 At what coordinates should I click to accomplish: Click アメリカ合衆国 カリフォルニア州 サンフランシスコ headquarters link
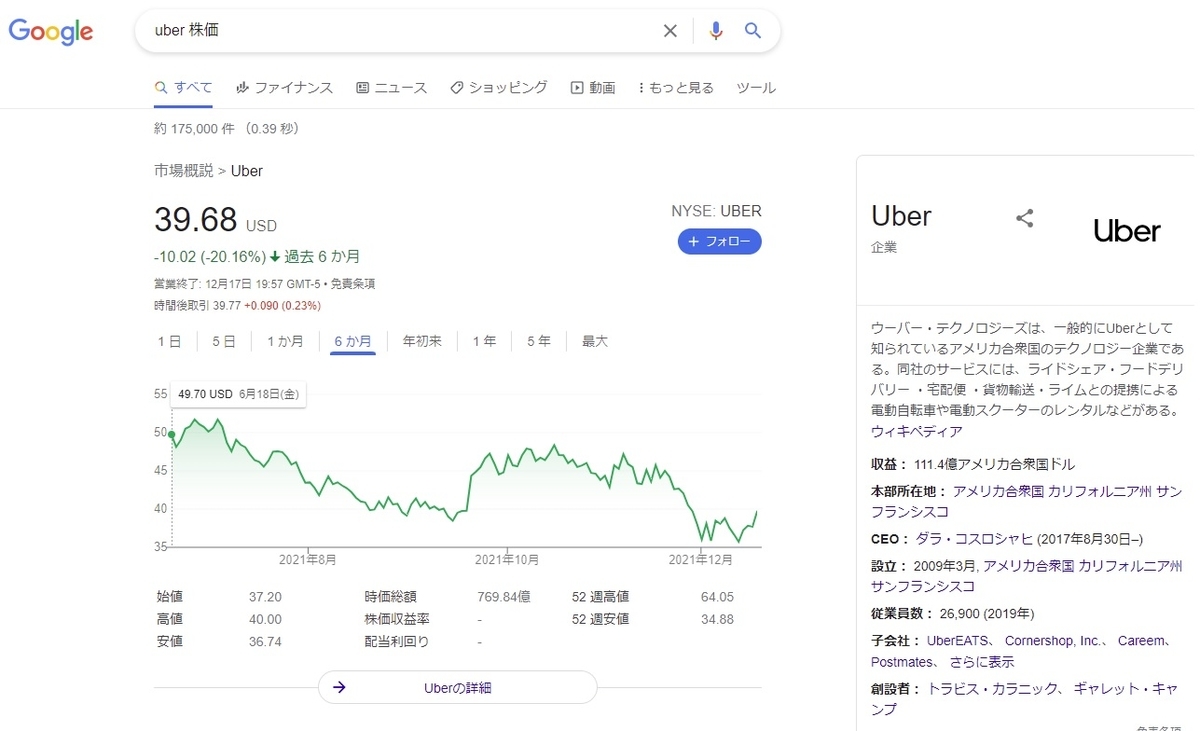1027,501
